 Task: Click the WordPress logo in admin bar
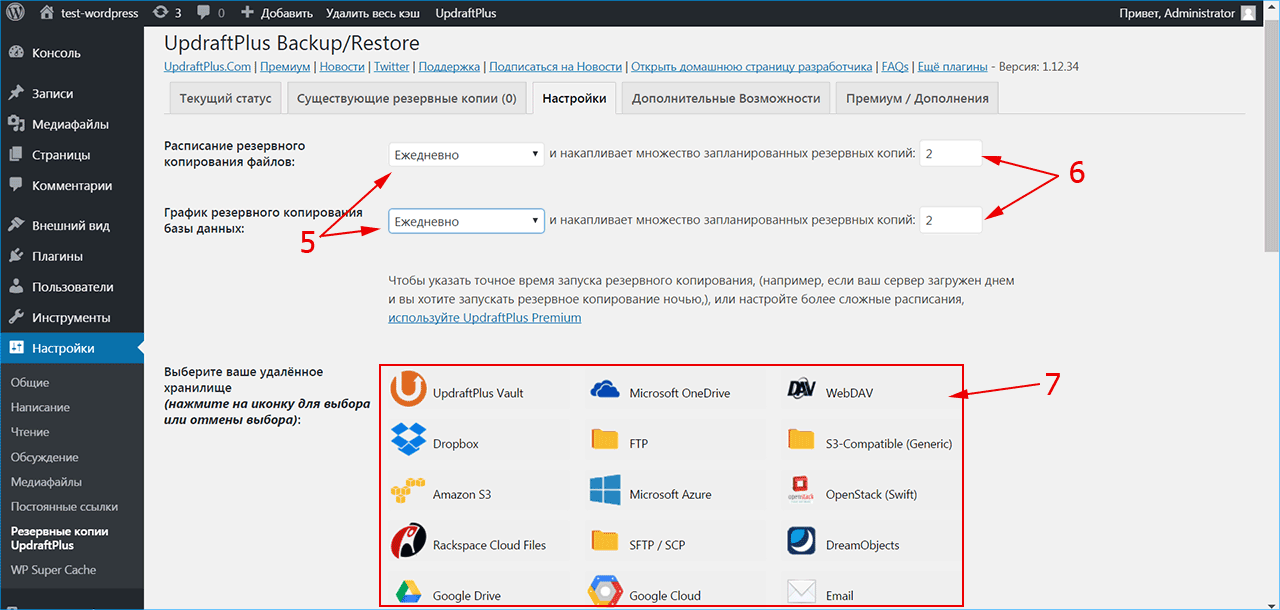[18, 13]
